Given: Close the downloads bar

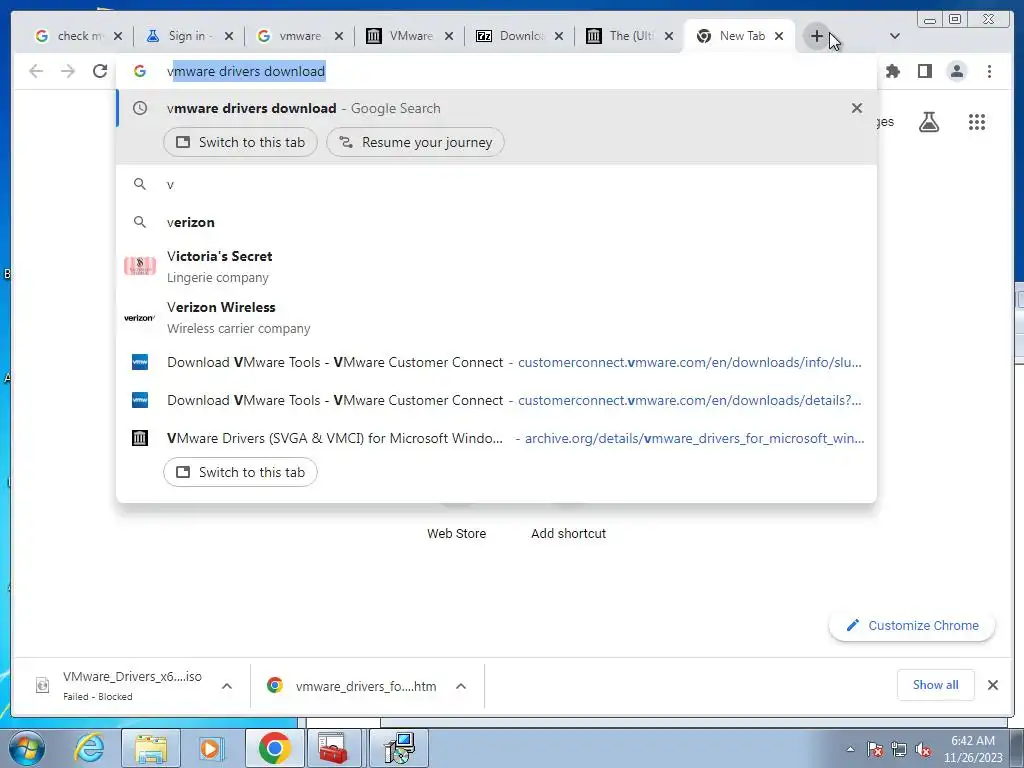Looking at the screenshot, I should (993, 684).
